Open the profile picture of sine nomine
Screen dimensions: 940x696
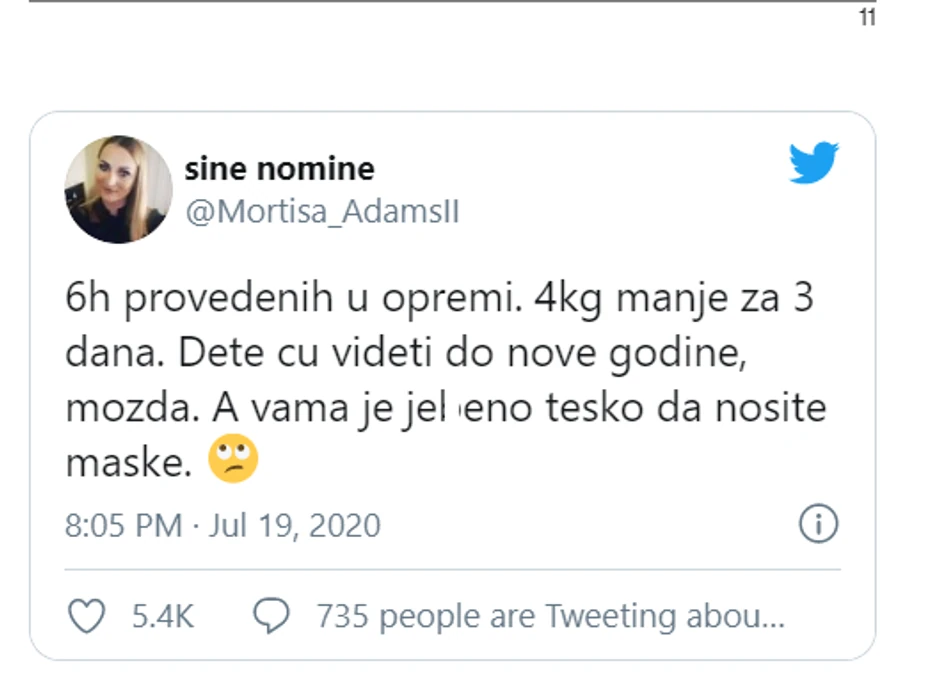point(118,190)
